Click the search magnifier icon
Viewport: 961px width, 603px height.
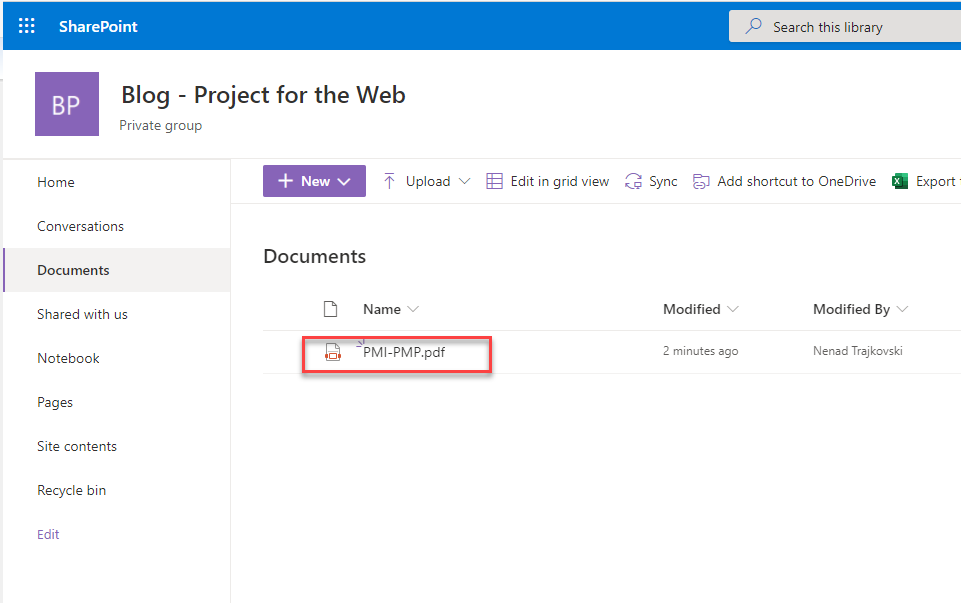754,27
